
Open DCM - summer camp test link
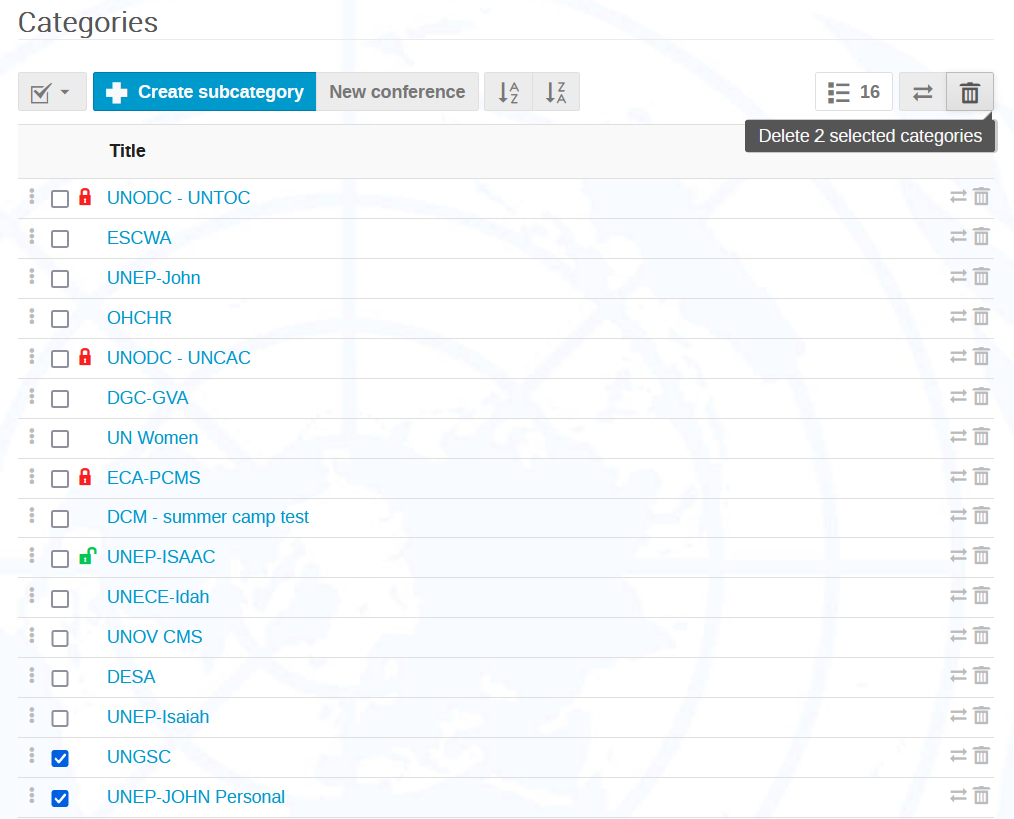[208, 518]
